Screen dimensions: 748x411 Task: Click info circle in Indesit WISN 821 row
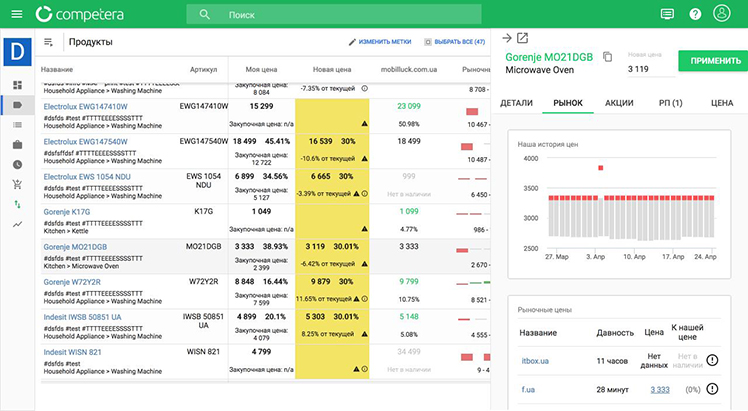[364, 369]
